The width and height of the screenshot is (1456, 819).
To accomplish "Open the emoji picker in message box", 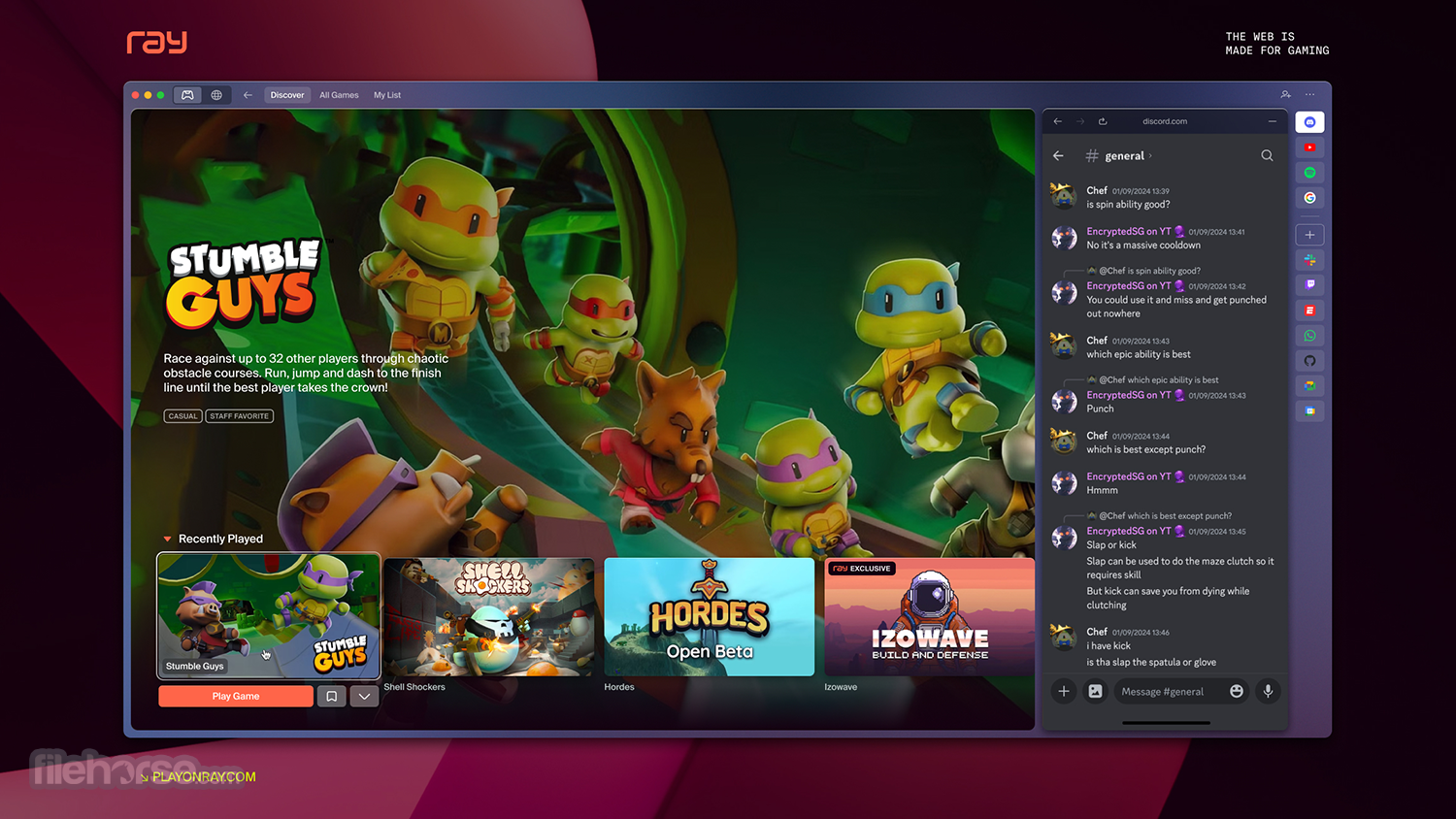I will pos(1237,691).
